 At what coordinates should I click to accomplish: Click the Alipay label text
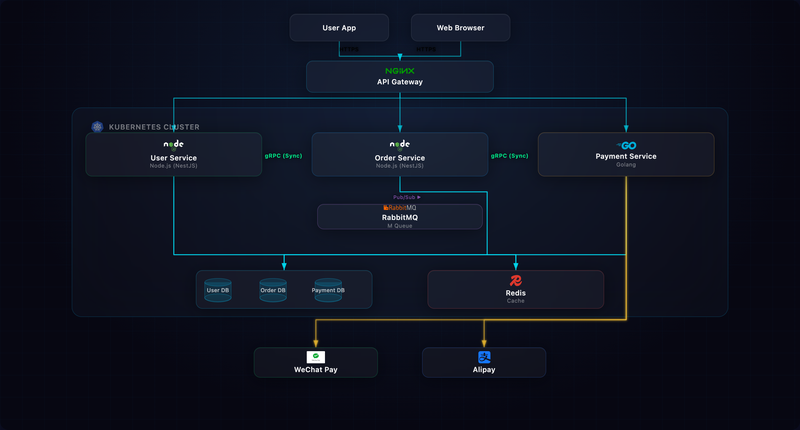(484, 369)
